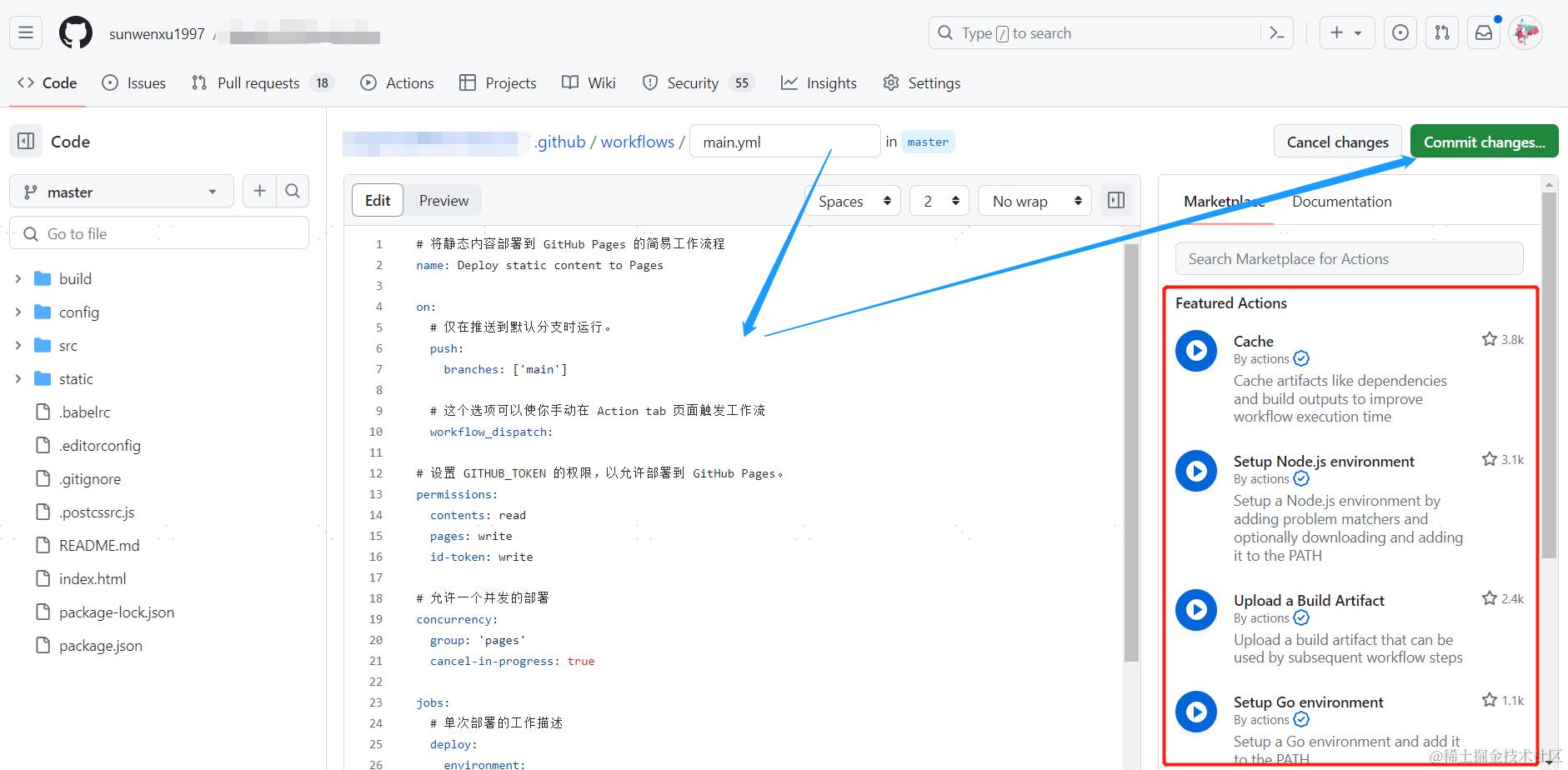Open the issues circle icon in header
The width and height of the screenshot is (1568, 770).
1400,33
